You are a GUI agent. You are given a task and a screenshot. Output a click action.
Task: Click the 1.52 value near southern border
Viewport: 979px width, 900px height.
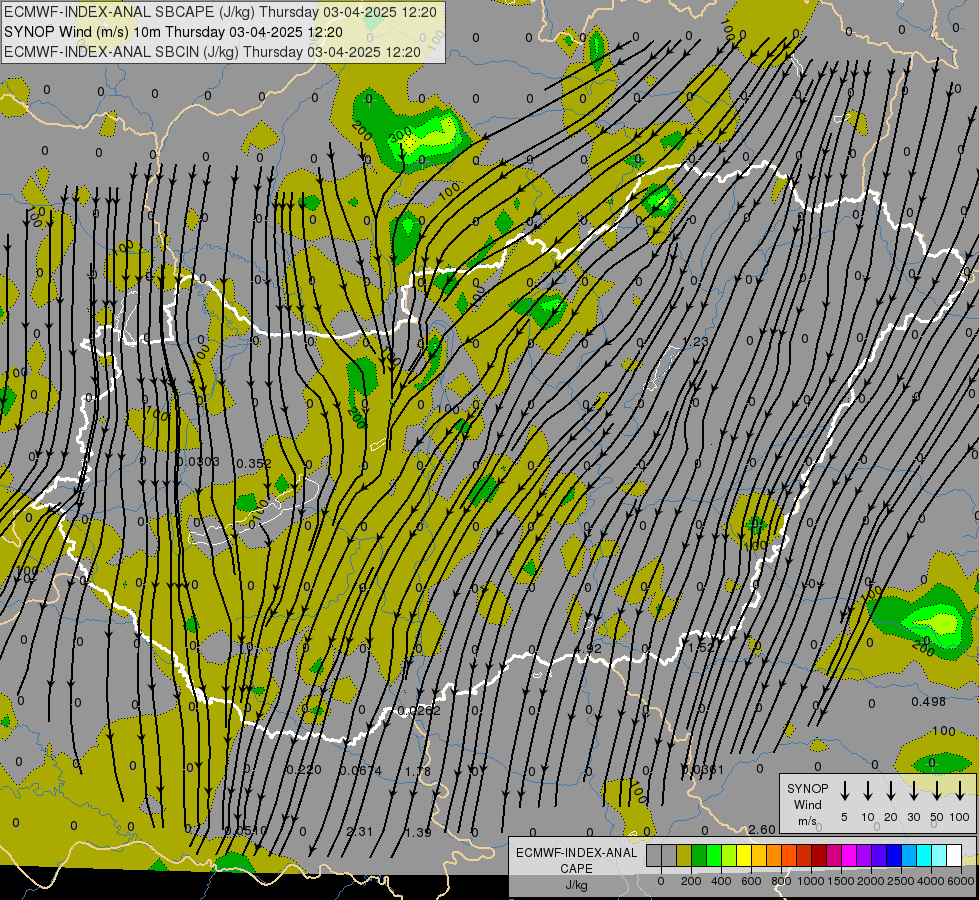[701, 648]
